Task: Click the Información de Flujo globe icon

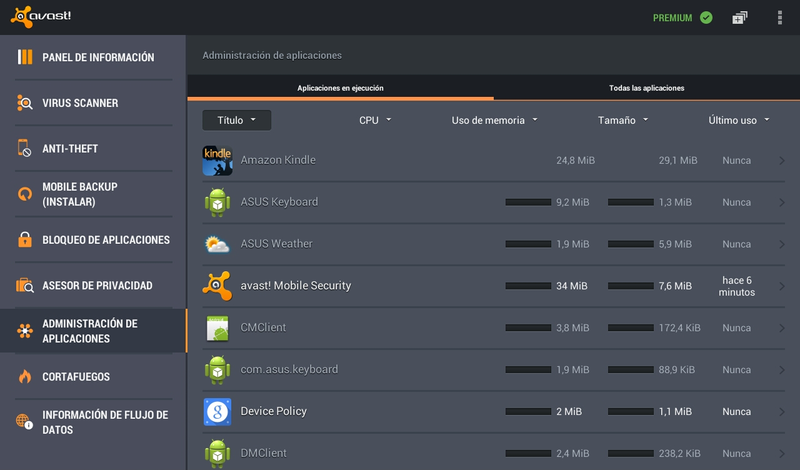Action: (x=24, y=422)
